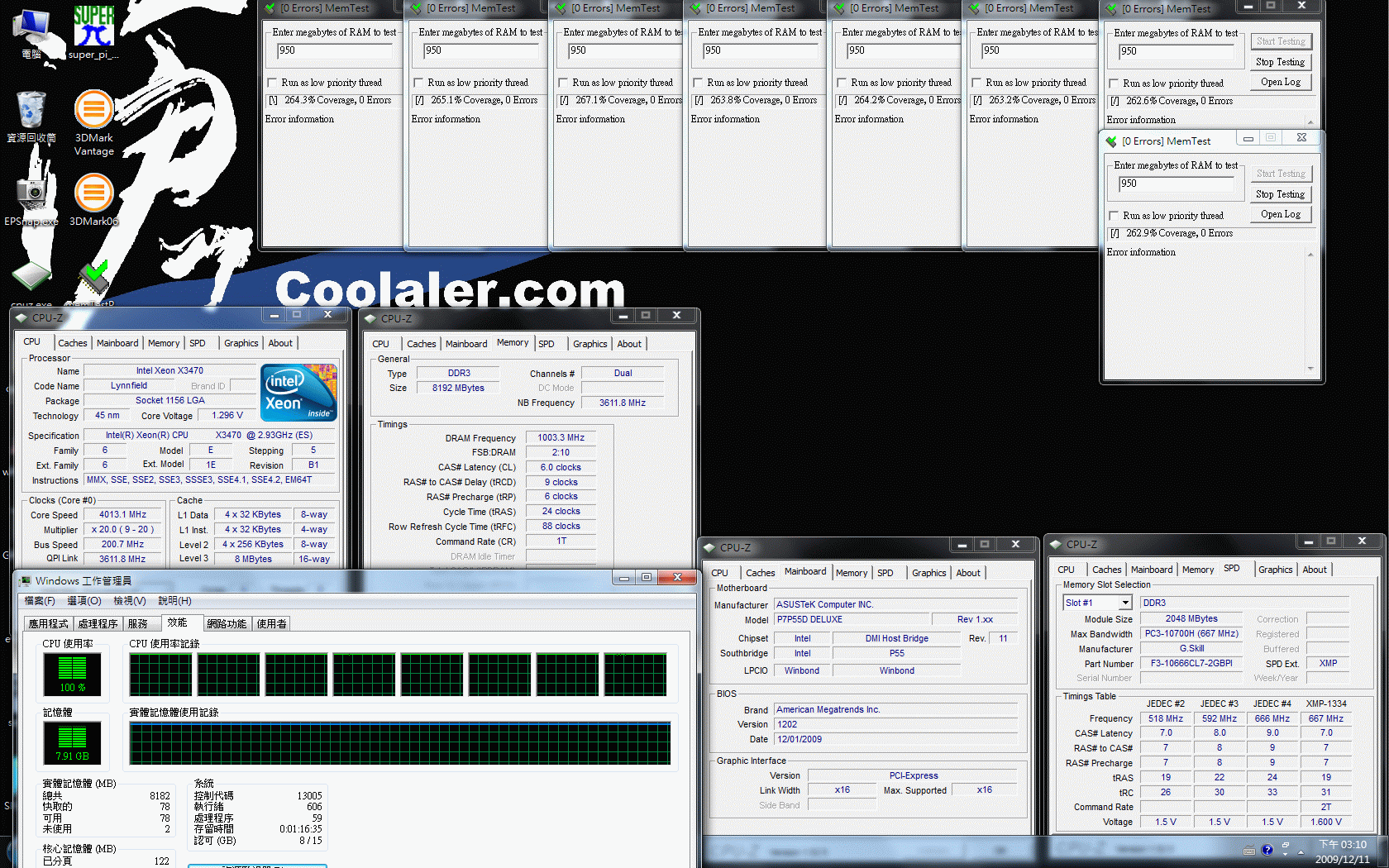Enable low priority thread in first MemTest
Viewport: 1389px width, 868px height.
point(272,83)
